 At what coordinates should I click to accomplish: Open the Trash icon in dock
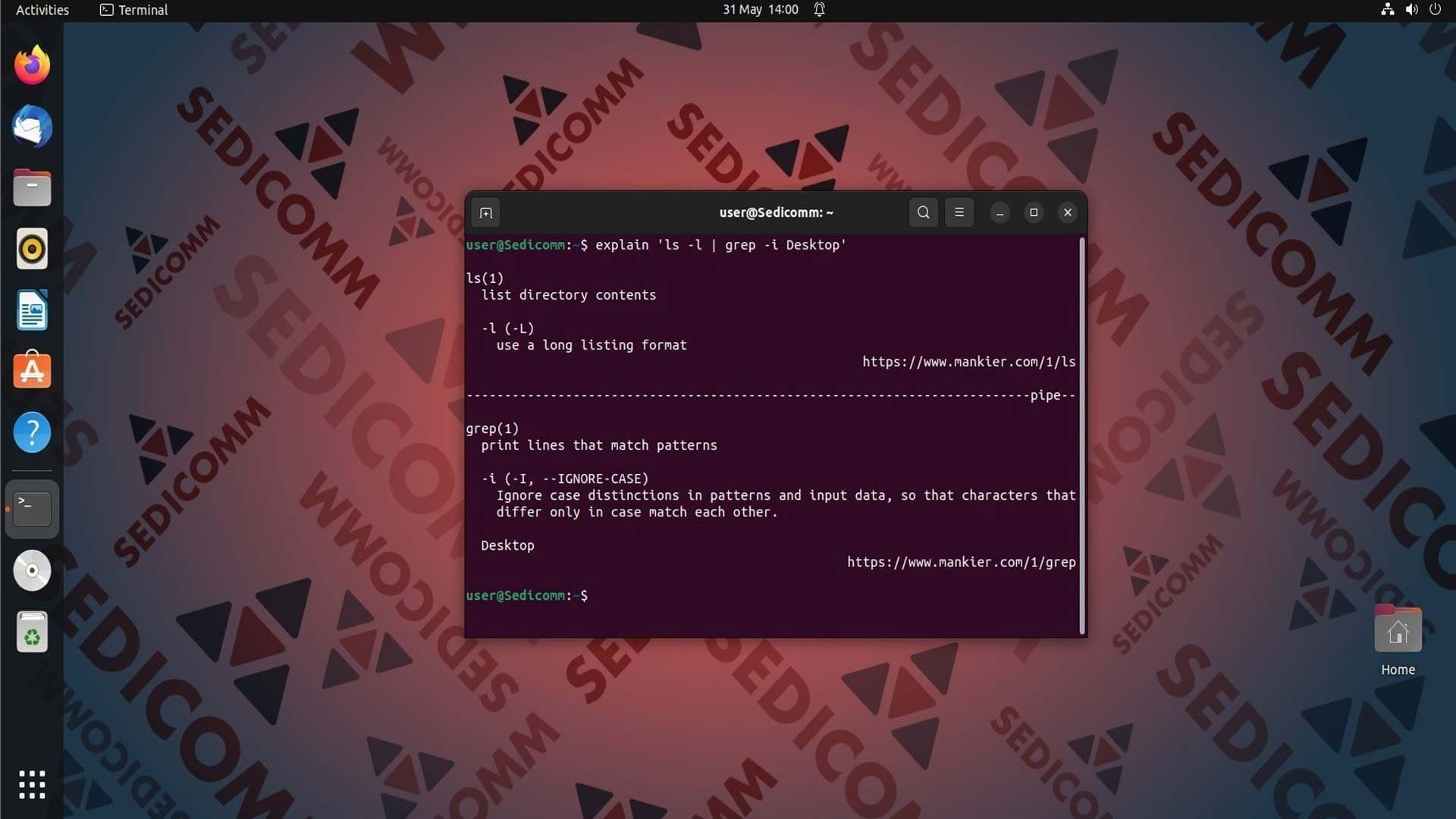32,632
